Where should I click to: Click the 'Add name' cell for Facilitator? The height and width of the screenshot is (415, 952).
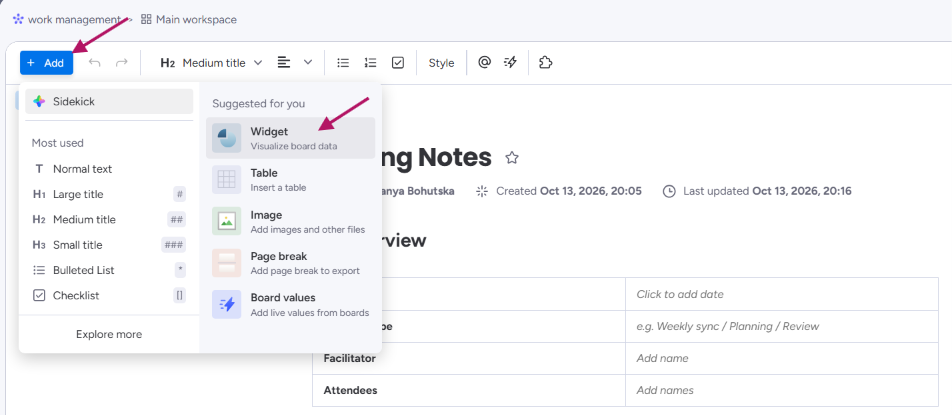[x=782, y=359]
